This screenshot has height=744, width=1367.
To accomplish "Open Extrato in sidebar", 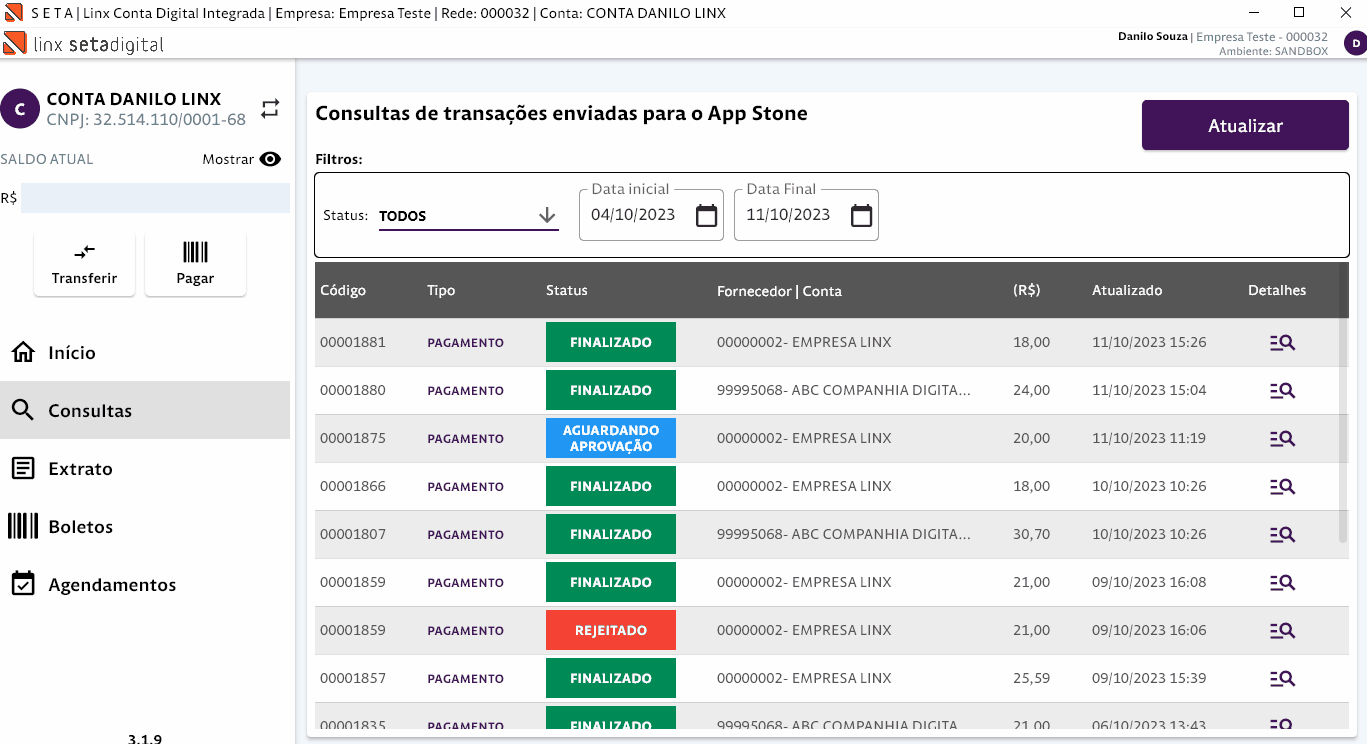I will pyautogui.click(x=145, y=469).
